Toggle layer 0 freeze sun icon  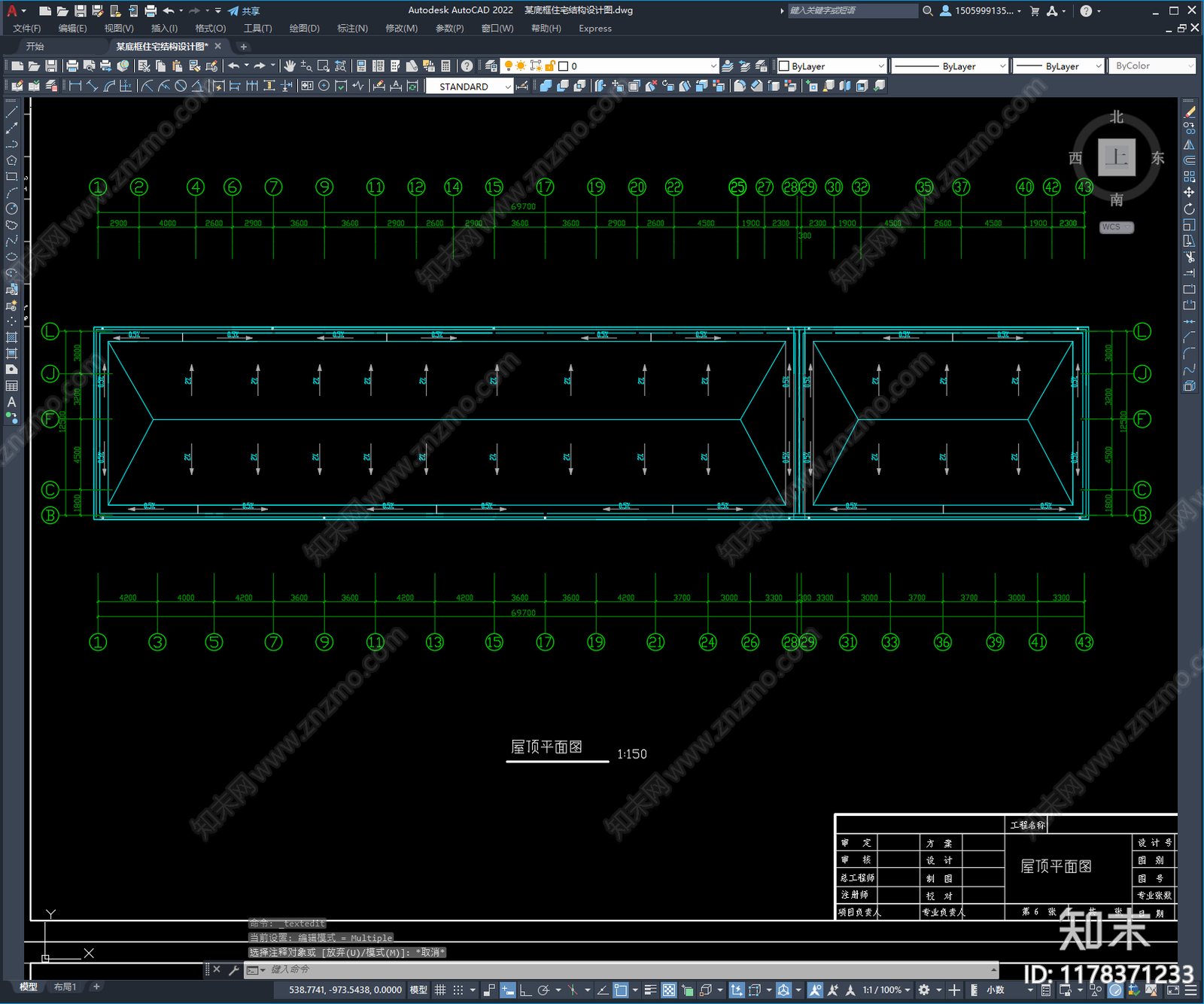[x=521, y=66]
